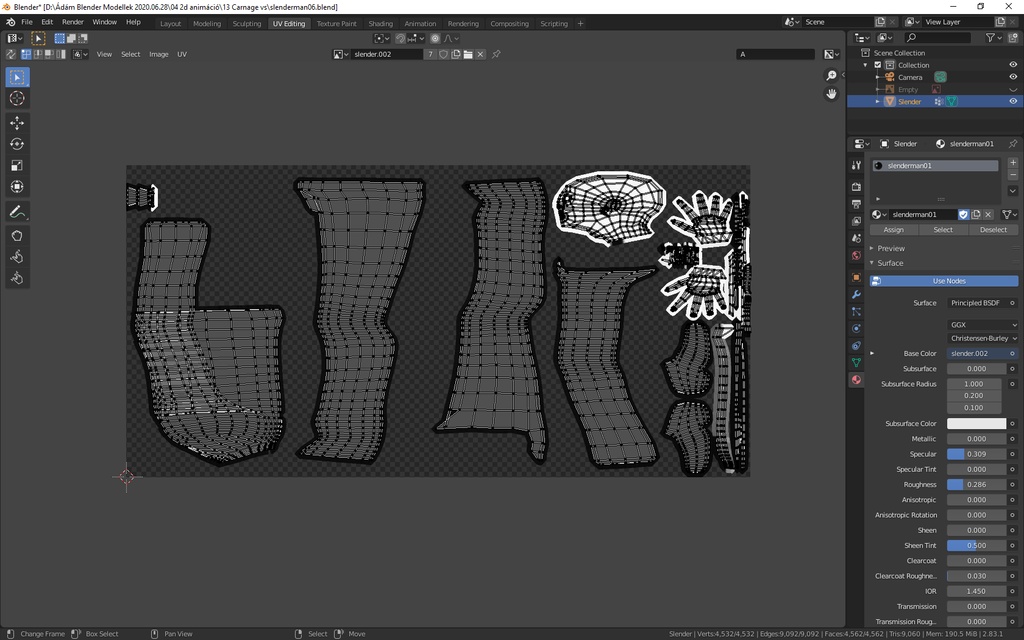Viewport: 1024px width, 640px height.
Task: Open the Render properties tab
Action: [x=856, y=187]
